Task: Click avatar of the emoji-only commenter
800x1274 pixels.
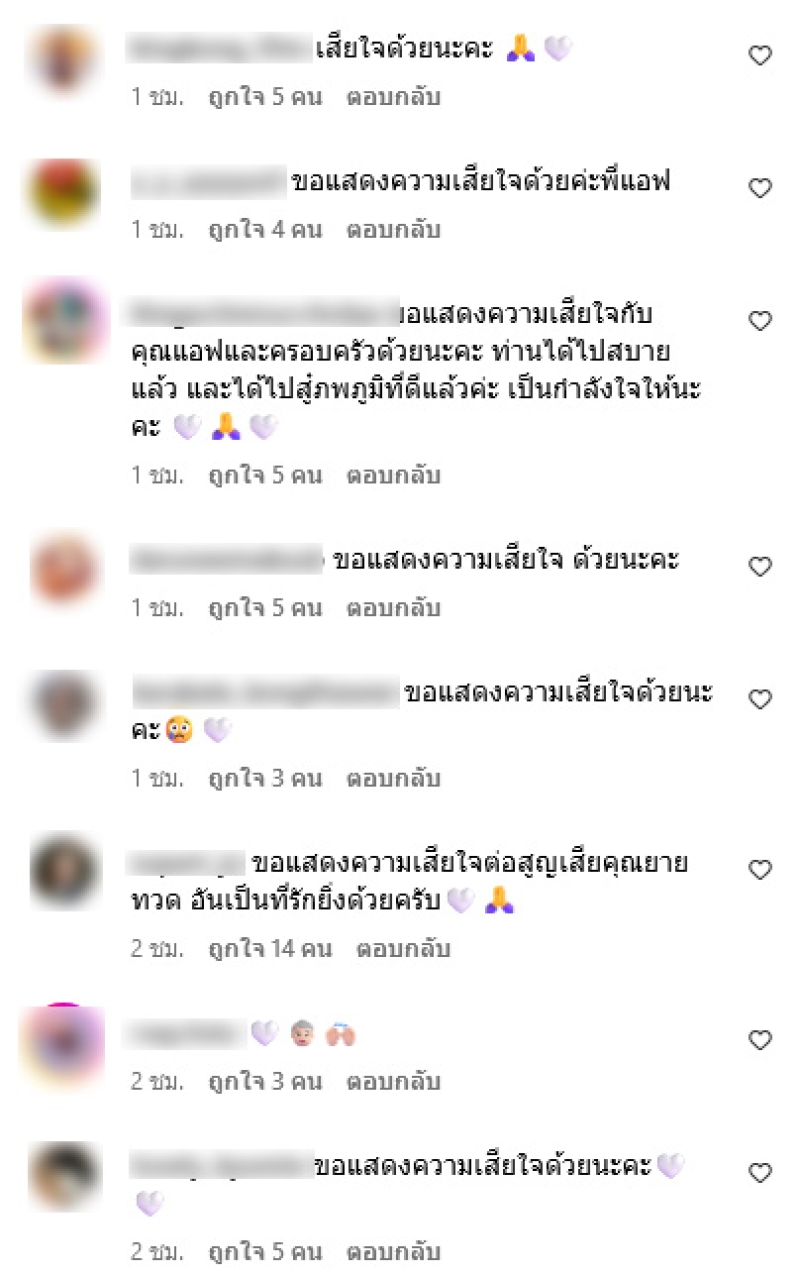Action: 65,1042
